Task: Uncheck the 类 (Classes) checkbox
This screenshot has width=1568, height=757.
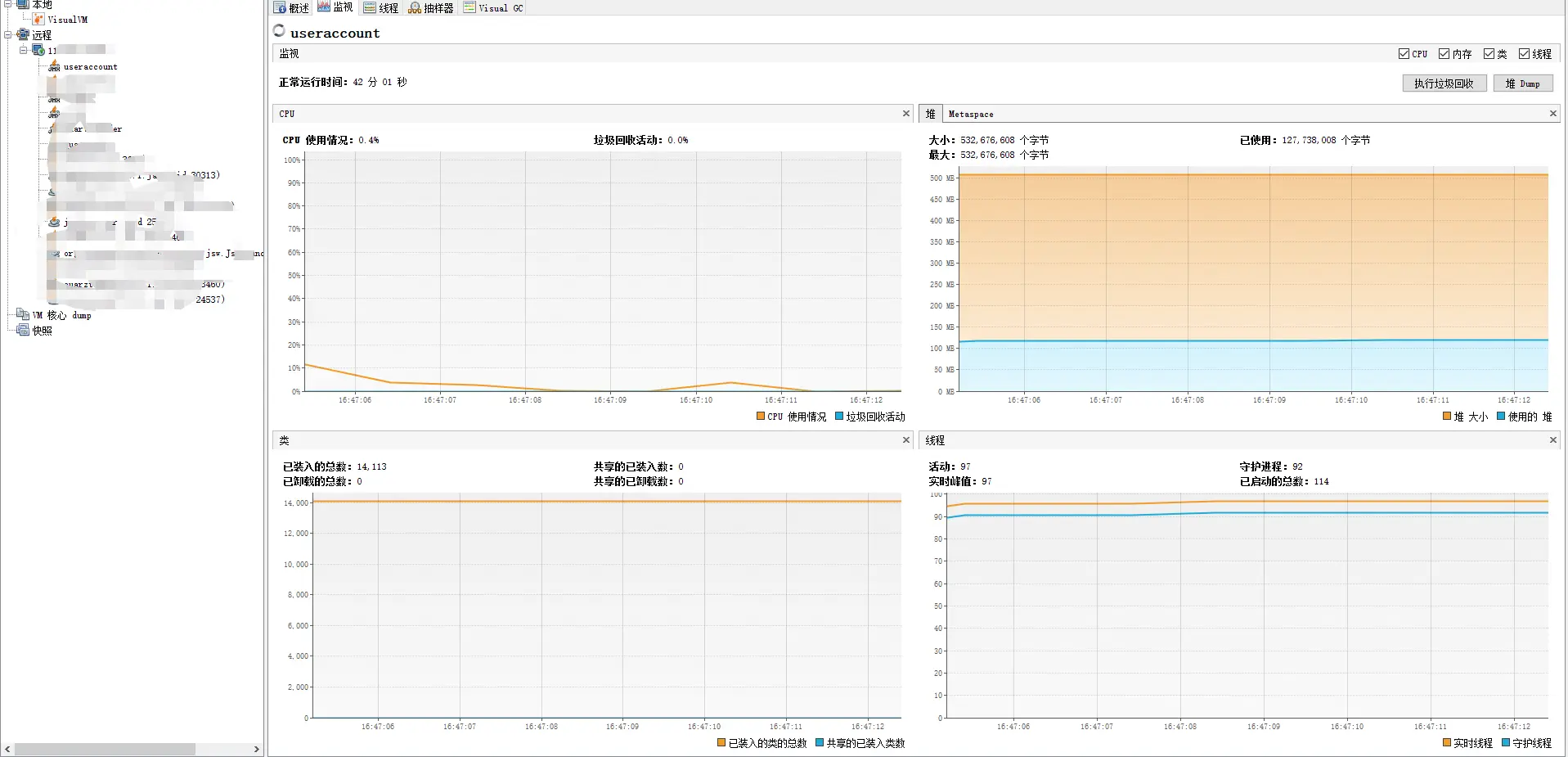Action: pos(1489,53)
